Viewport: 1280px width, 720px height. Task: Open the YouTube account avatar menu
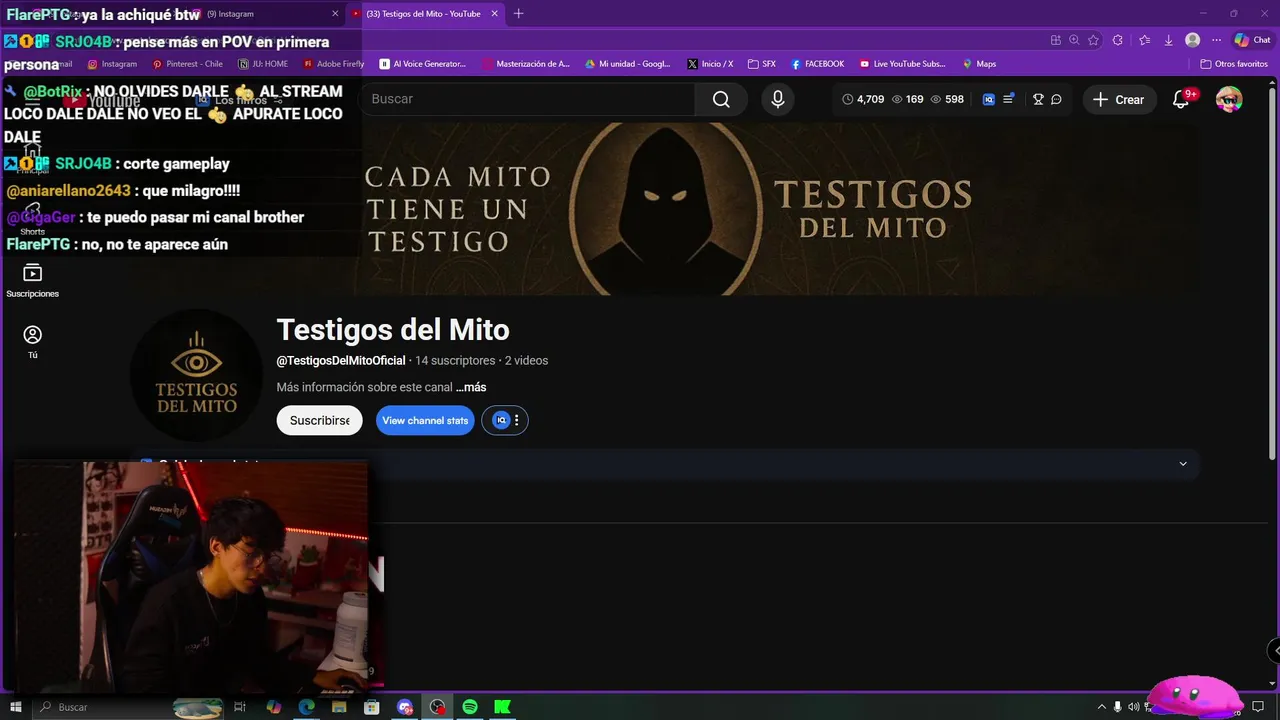pos(1229,99)
